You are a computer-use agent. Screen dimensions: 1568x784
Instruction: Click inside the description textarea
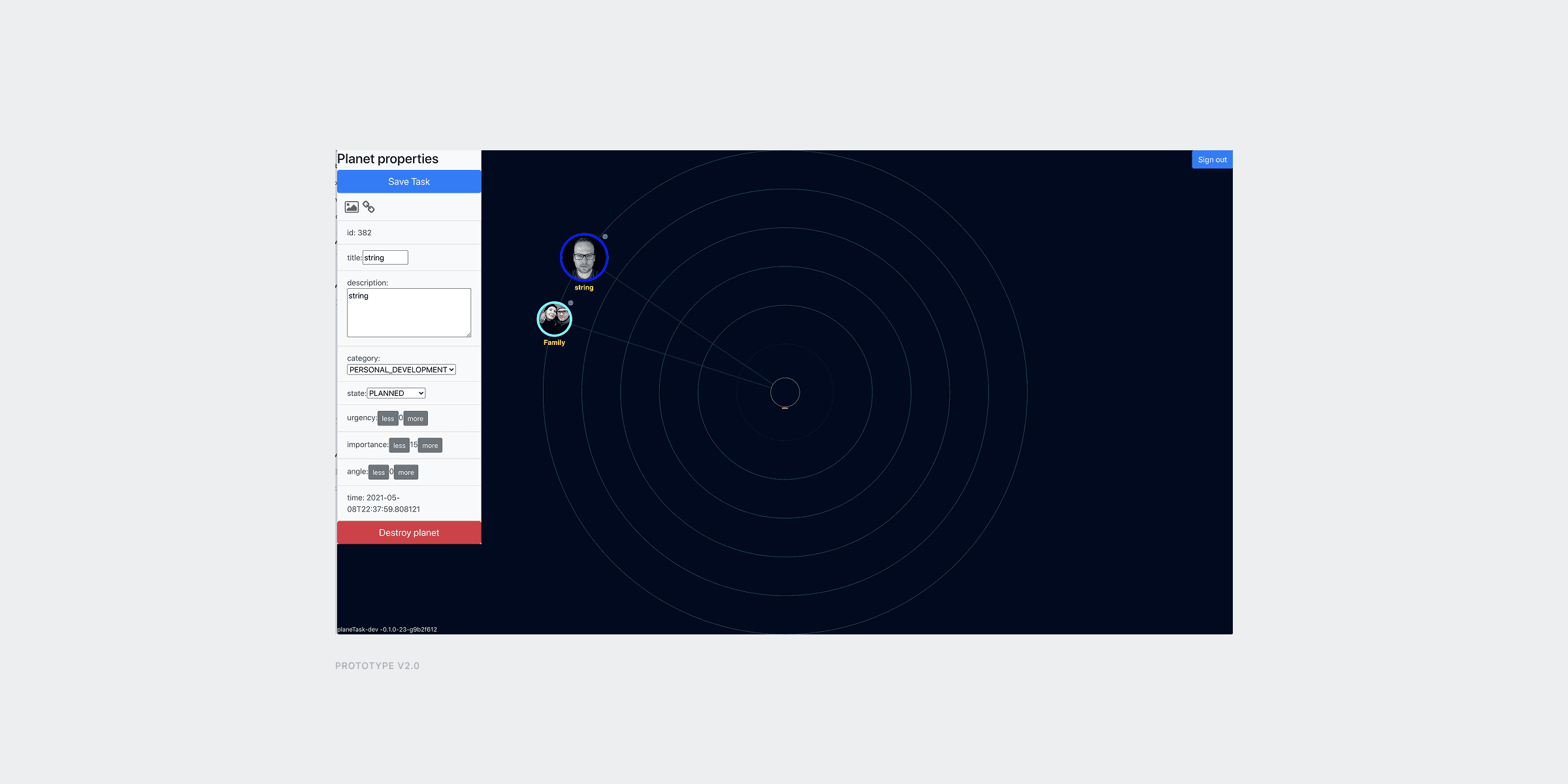tap(409, 313)
